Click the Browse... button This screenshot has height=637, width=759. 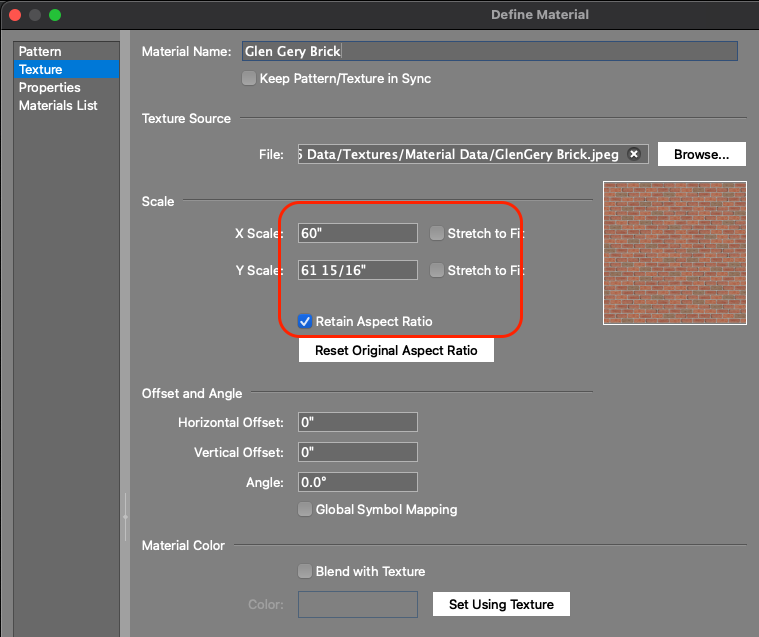click(708, 154)
